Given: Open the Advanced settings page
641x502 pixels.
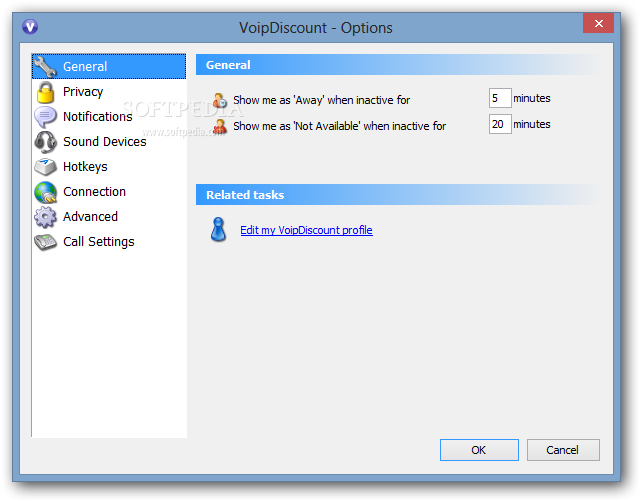Looking at the screenshot, I should coord(90,217).
